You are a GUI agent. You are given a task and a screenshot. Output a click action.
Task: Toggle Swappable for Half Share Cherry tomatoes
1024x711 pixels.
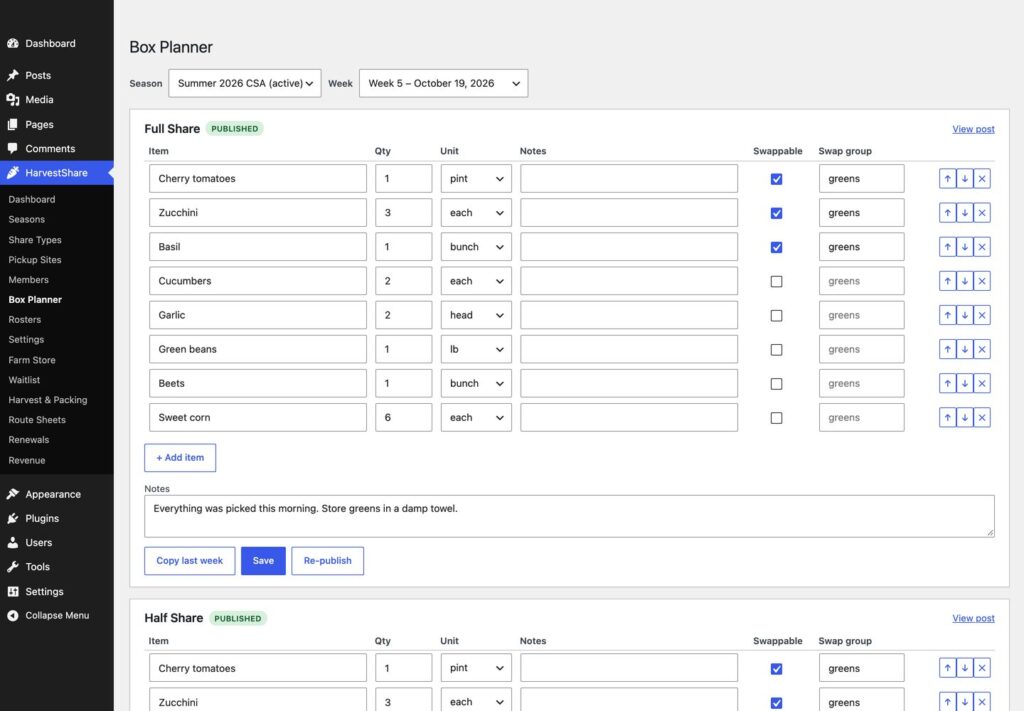[776, 669]
